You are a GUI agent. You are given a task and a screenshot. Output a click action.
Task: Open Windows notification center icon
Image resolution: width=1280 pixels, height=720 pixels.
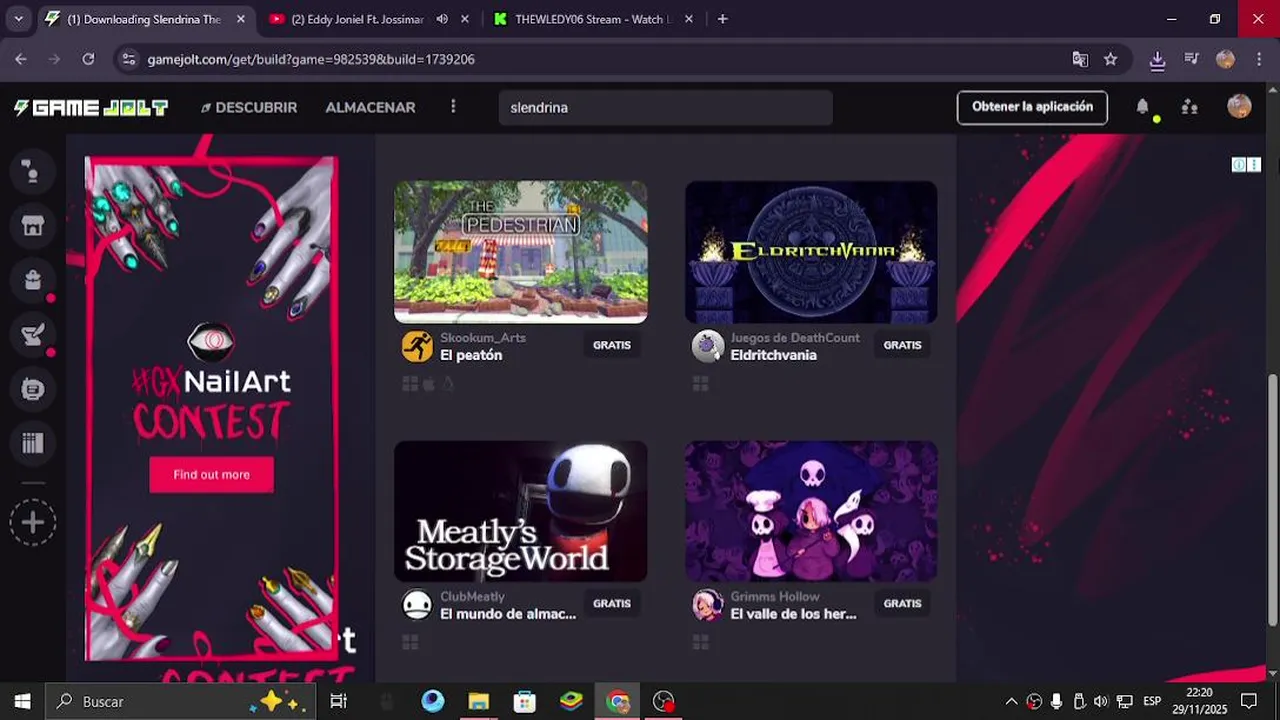pos(1248,702)
